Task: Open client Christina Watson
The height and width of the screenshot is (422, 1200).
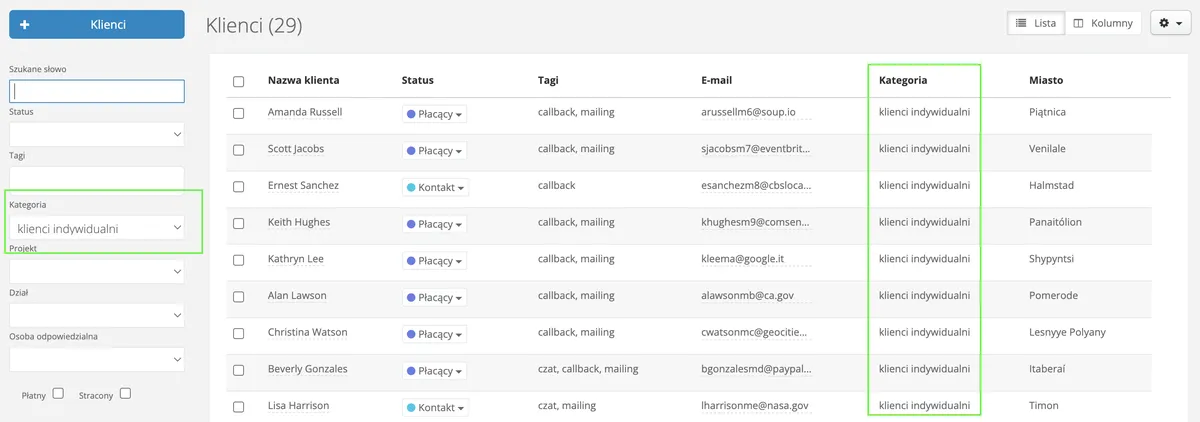Action: [x=310, y=332]
